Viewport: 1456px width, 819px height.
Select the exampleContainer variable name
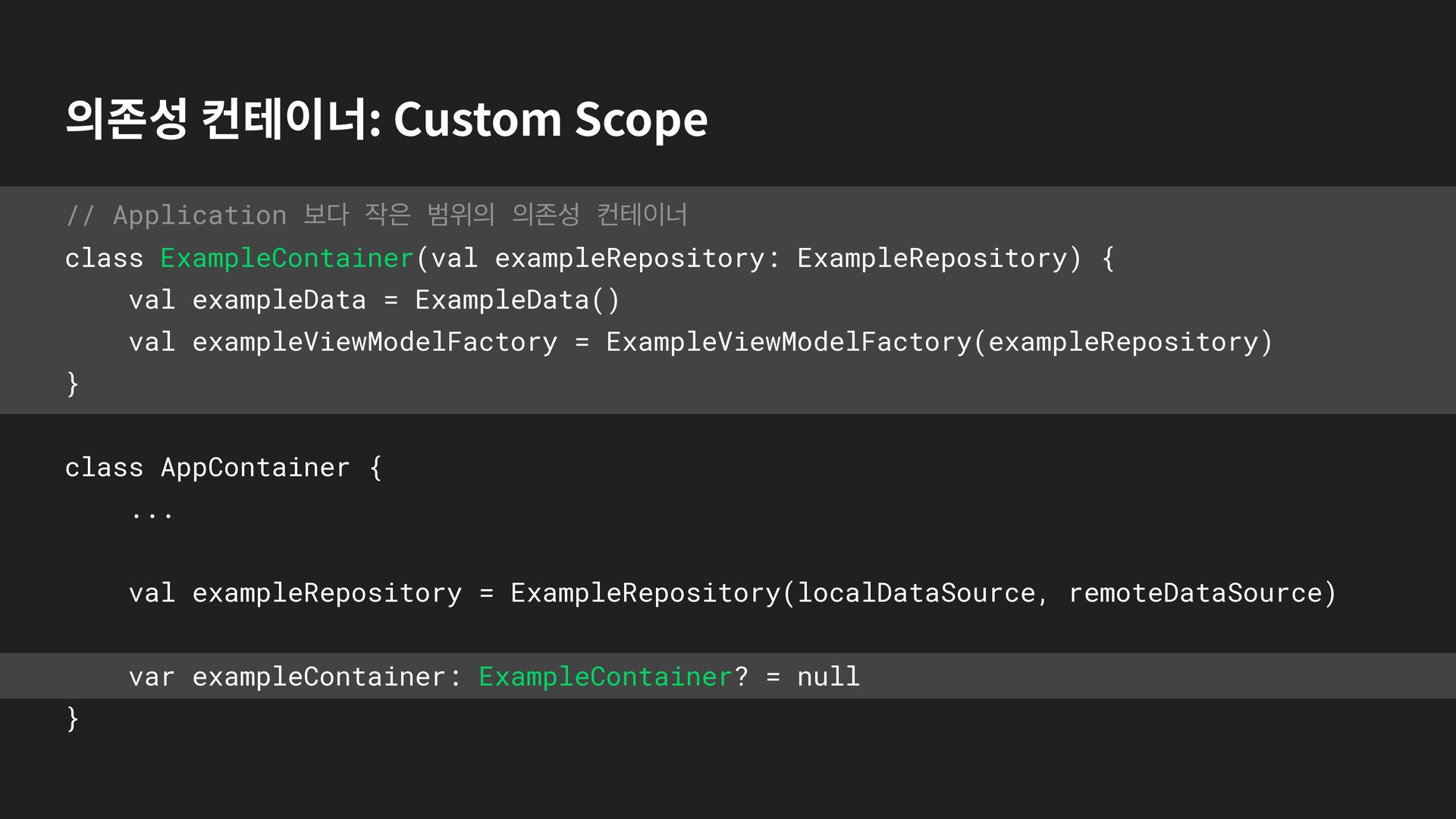pyautogui.click(x=318, y=676)
